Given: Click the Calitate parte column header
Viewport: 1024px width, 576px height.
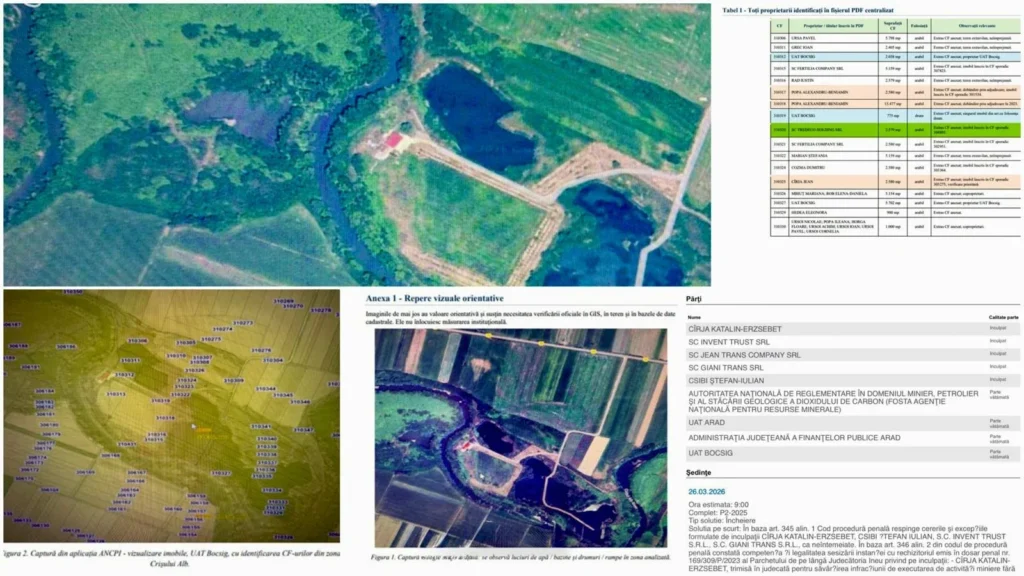Looking at the screenshot, I should pyautogui.click(x=1003, y=317).
